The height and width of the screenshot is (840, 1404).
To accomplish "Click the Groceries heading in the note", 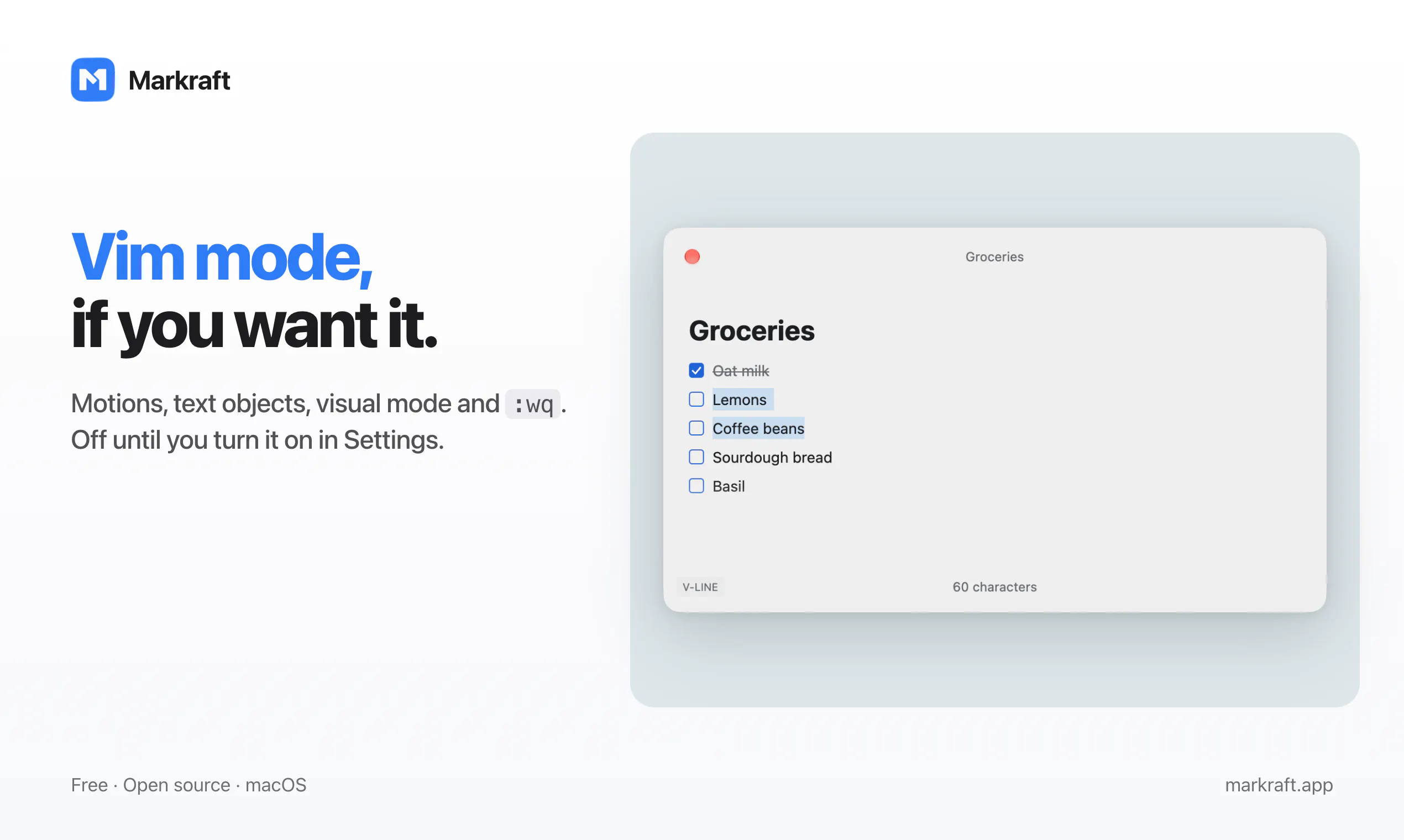I will 752,331.
